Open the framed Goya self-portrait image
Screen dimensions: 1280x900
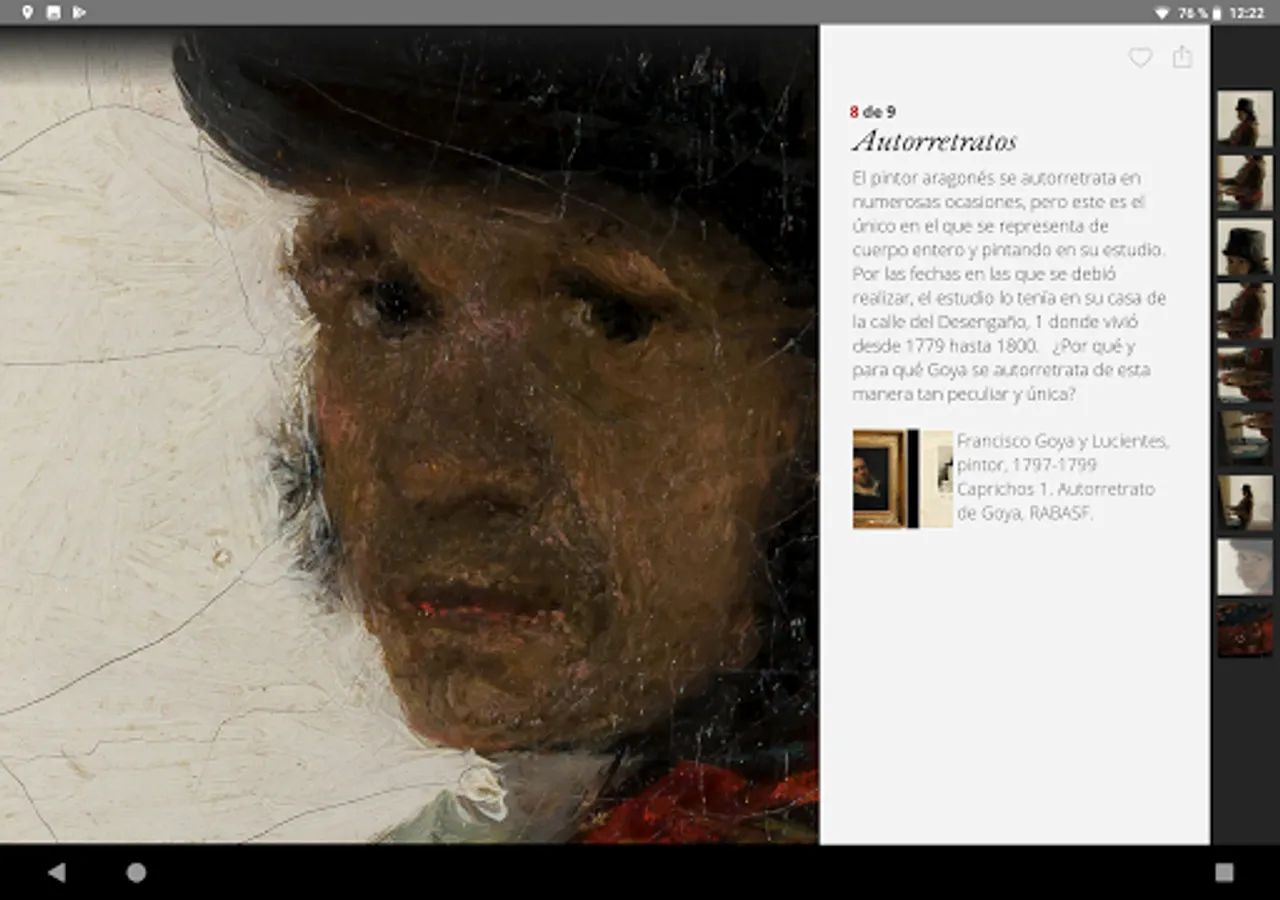(x=879, y=479)
